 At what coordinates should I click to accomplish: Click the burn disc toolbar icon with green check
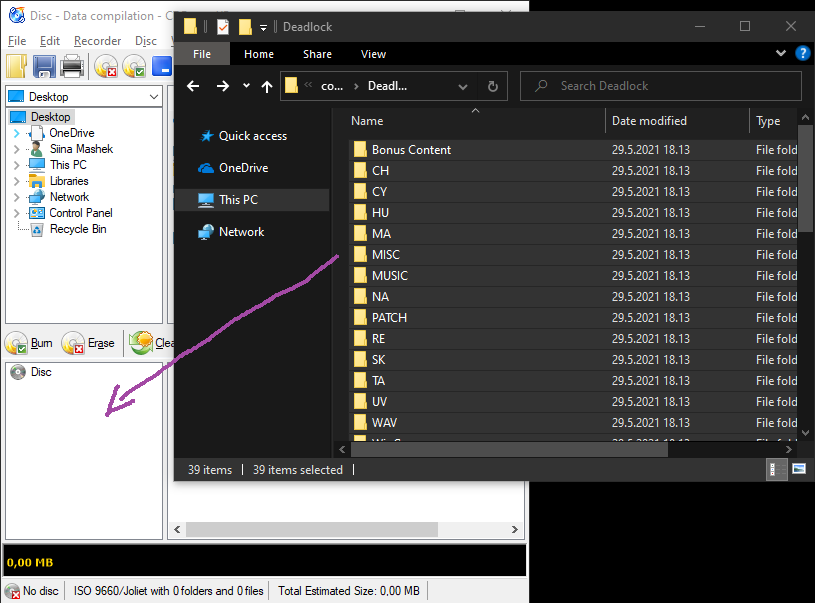[134, 67]
